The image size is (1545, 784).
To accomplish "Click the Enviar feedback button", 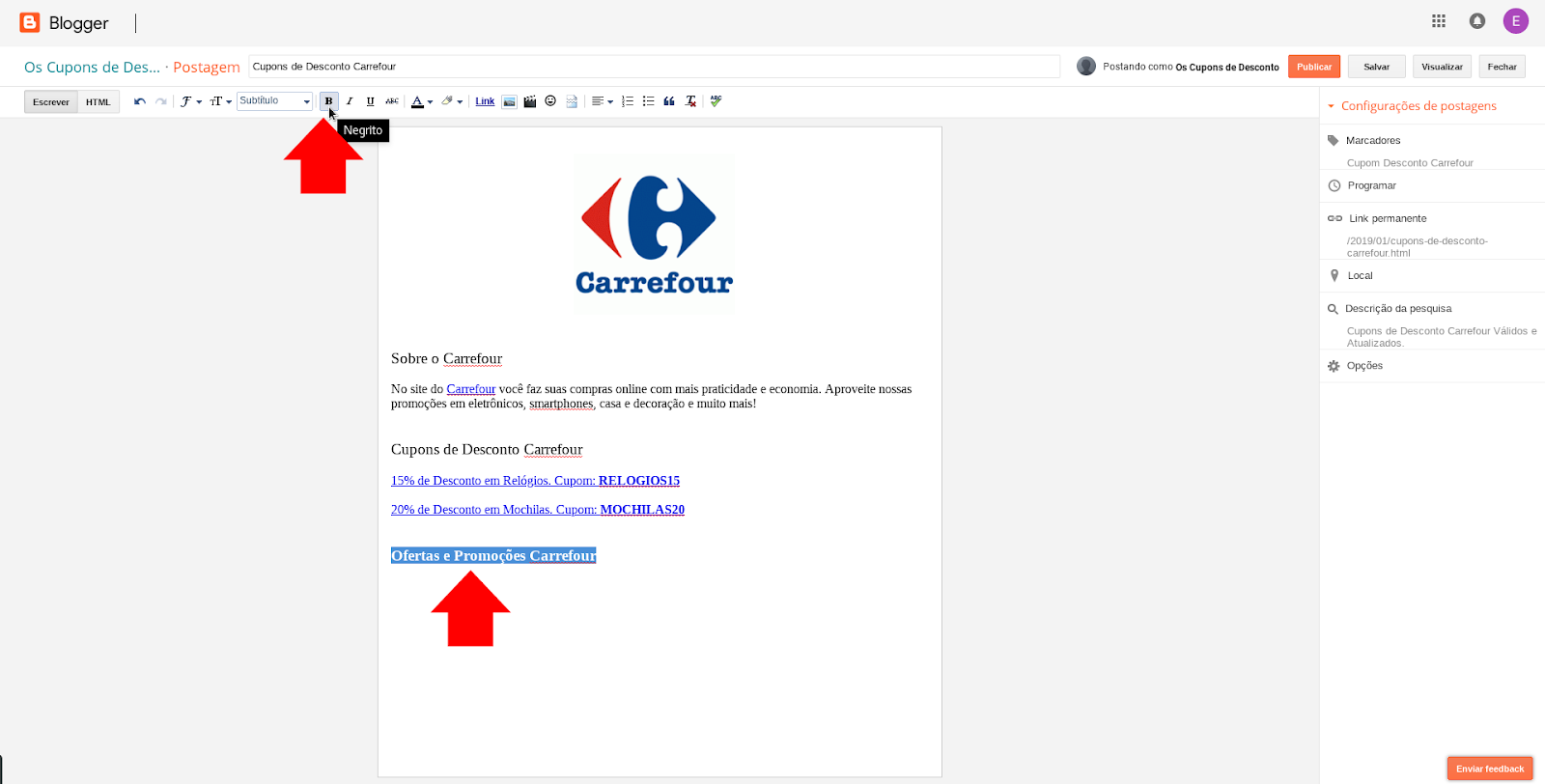I will (x=1490, y=769).
